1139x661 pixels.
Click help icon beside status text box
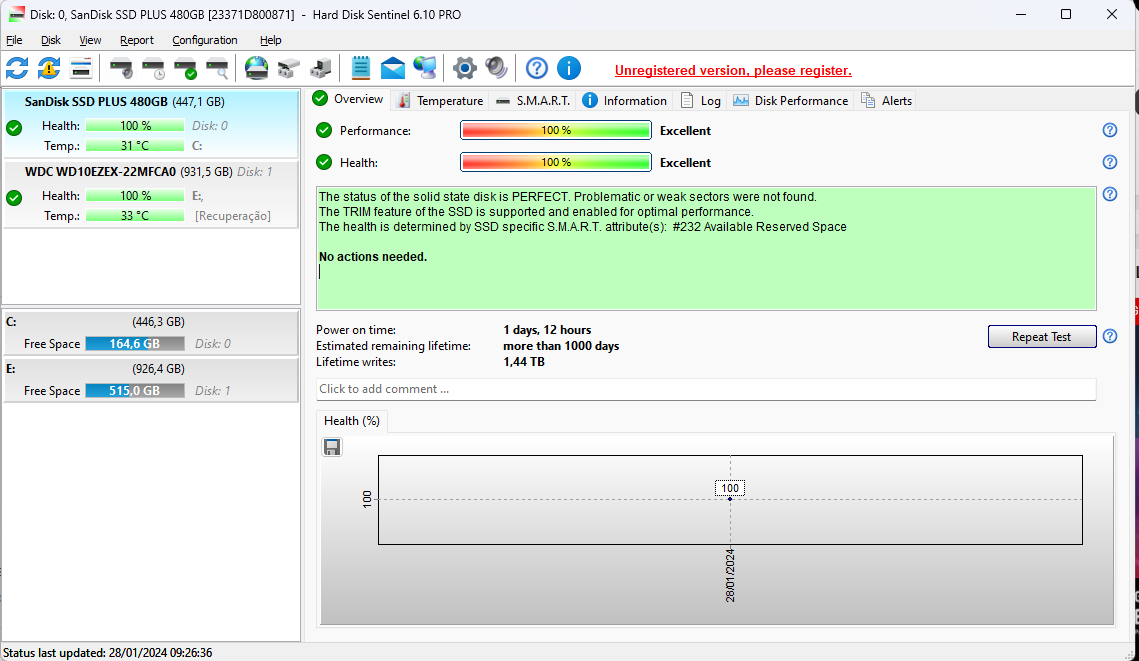coord(1110,194)
